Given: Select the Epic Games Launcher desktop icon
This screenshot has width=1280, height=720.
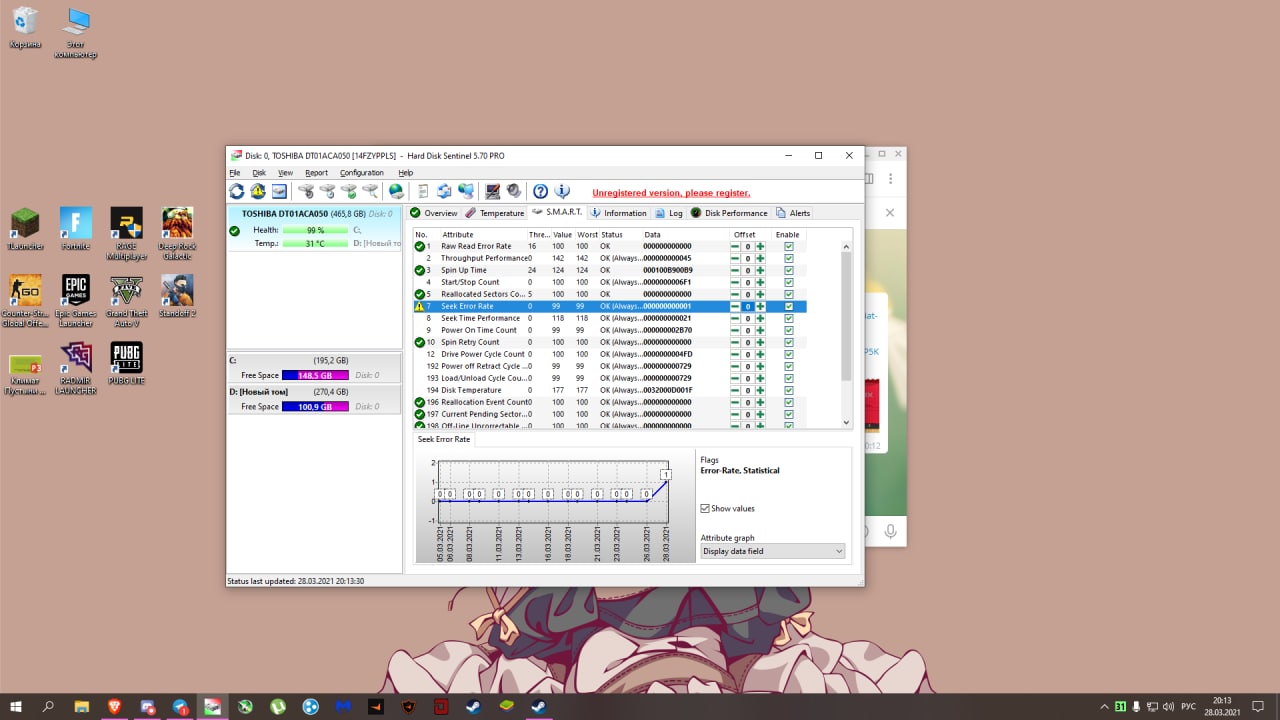Looking at the screenshot, I should point(76,301).
